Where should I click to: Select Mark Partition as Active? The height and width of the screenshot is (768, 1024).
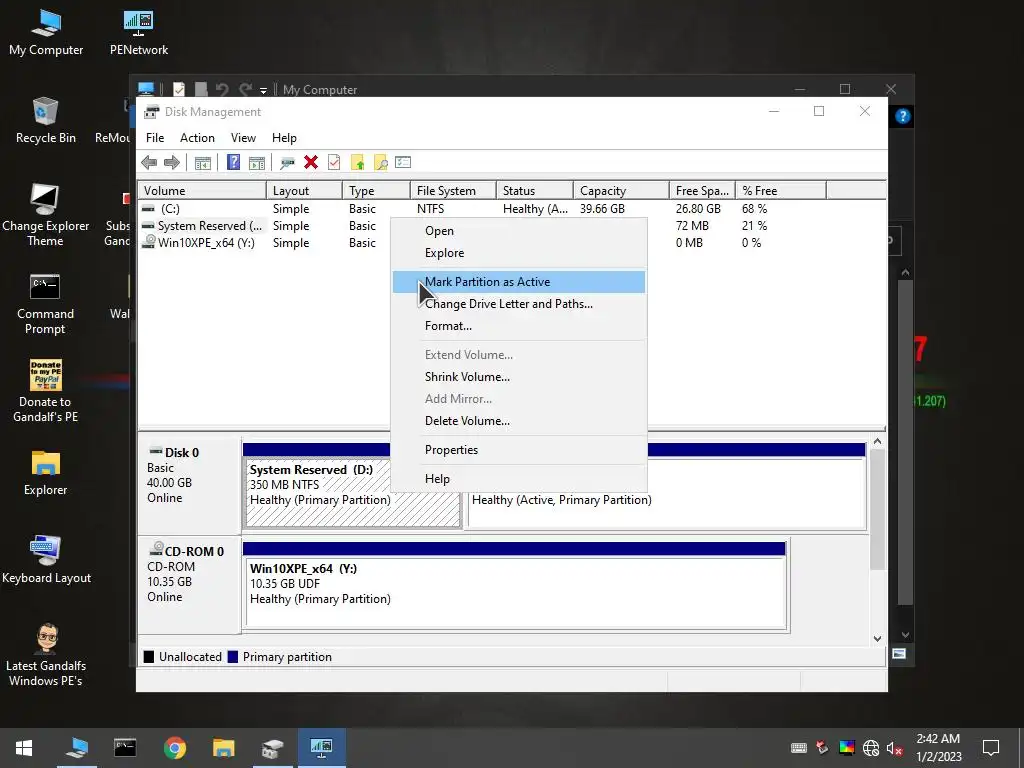(x=519, y=281)
